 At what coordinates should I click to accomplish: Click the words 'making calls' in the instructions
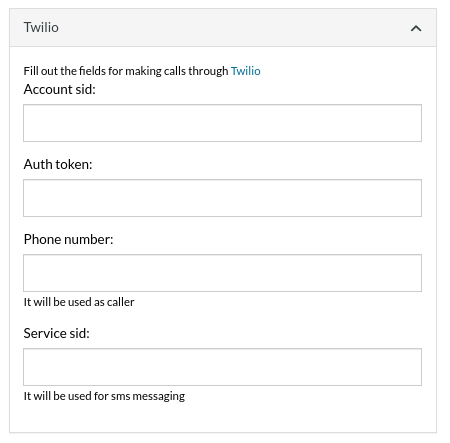155,71
